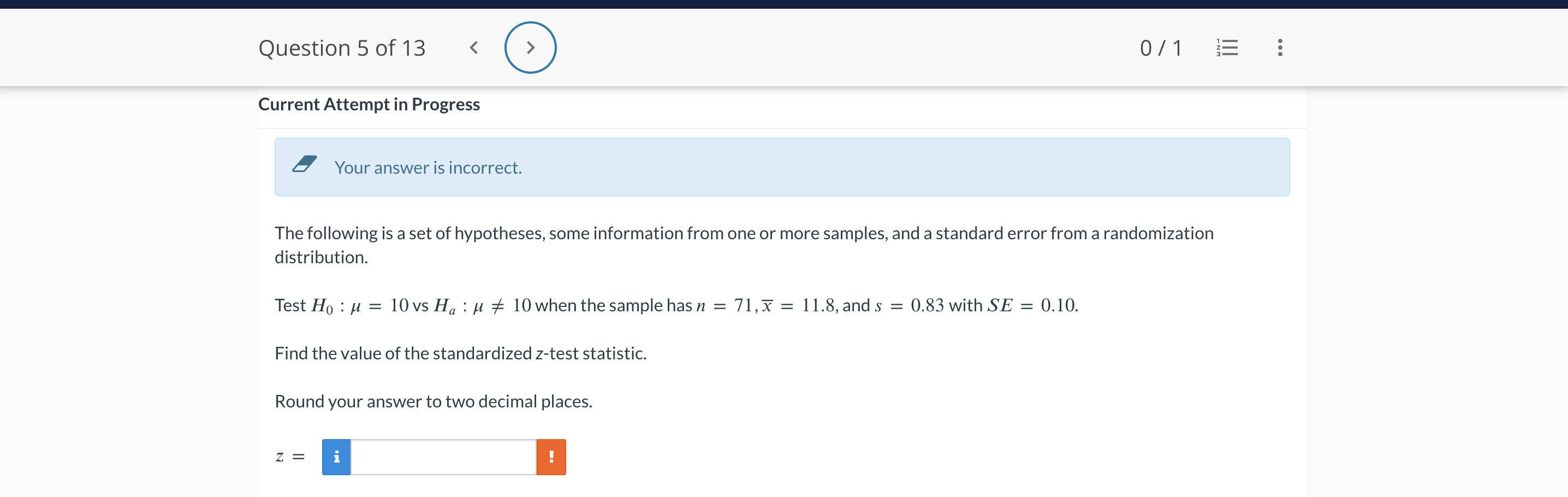Viewport: 1568px width, 497px height.
Task: Click inside the z-value answer input field
Action: (x=443, y=456)
